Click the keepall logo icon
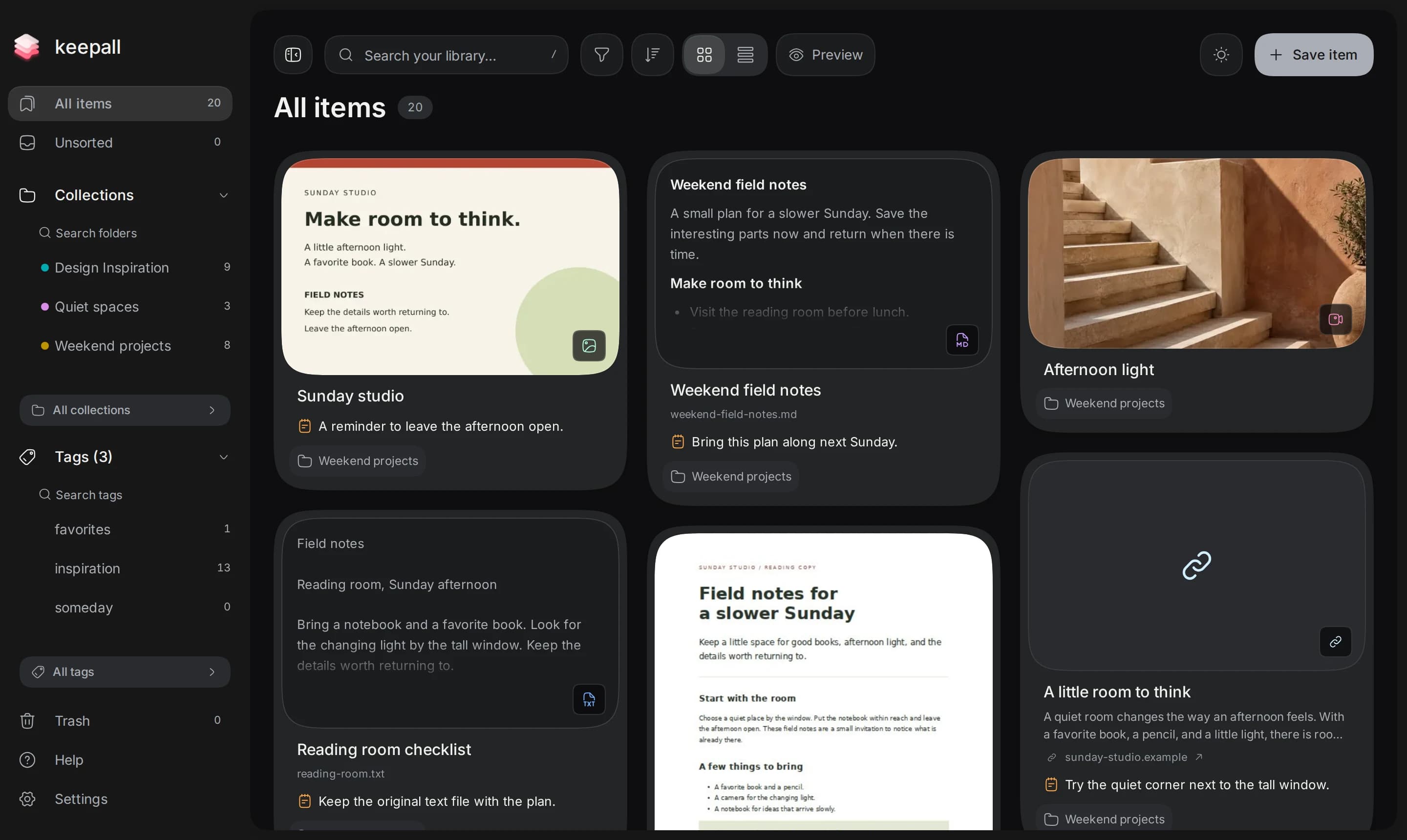 pos(26,46)
